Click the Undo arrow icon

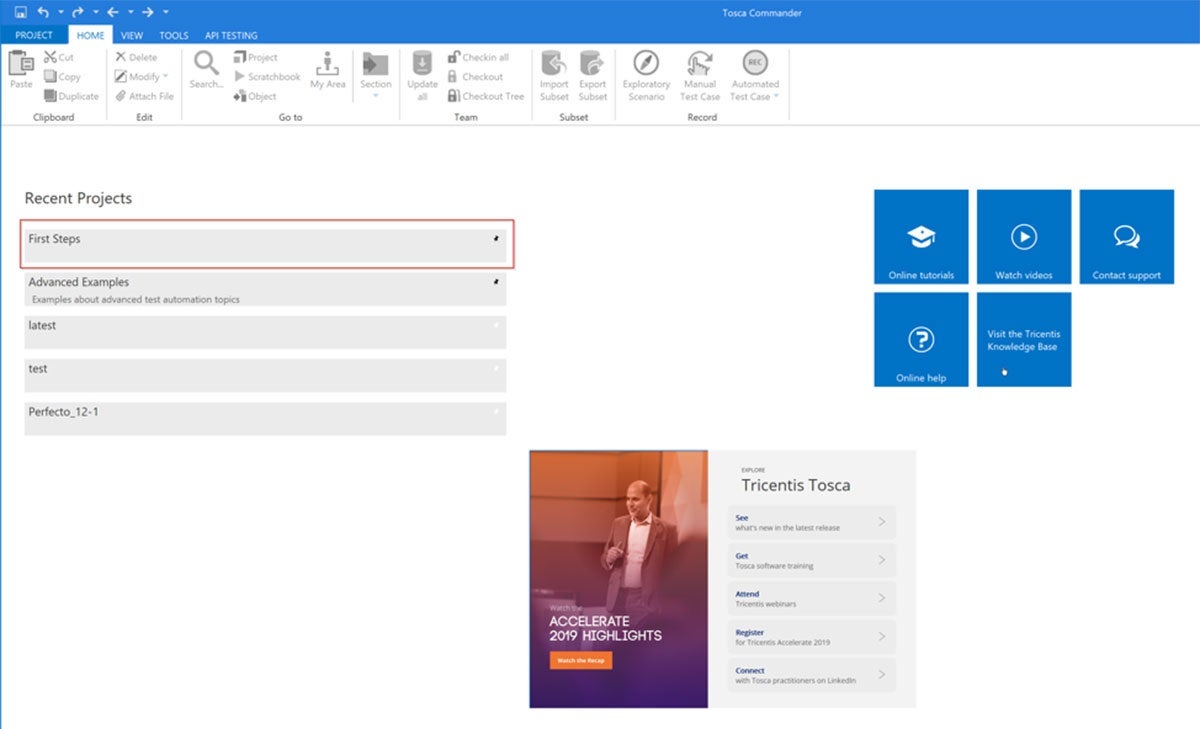43,12
